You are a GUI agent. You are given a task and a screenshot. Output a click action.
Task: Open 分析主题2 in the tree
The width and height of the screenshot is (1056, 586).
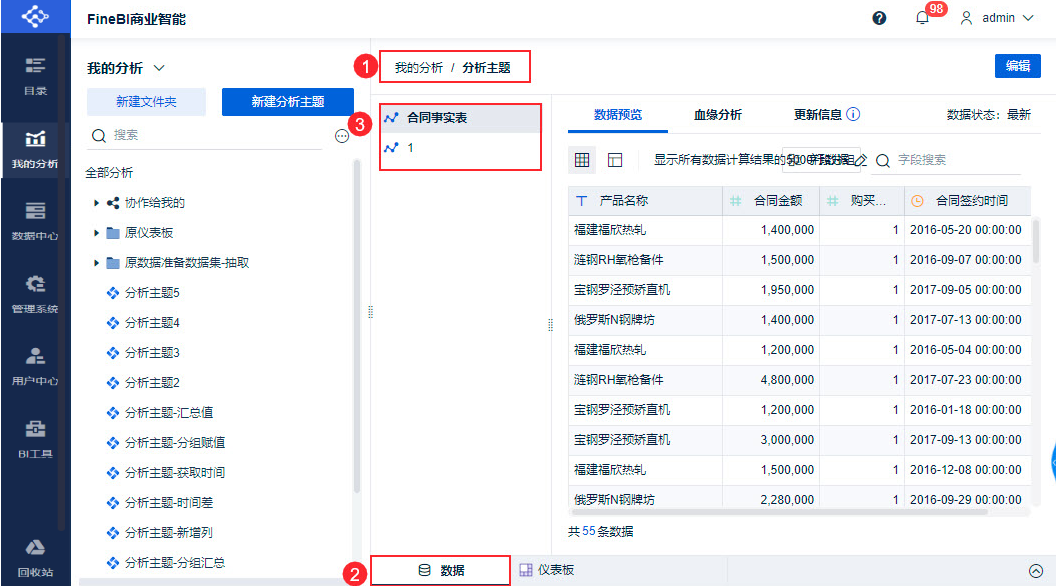(x=152, y=383)
